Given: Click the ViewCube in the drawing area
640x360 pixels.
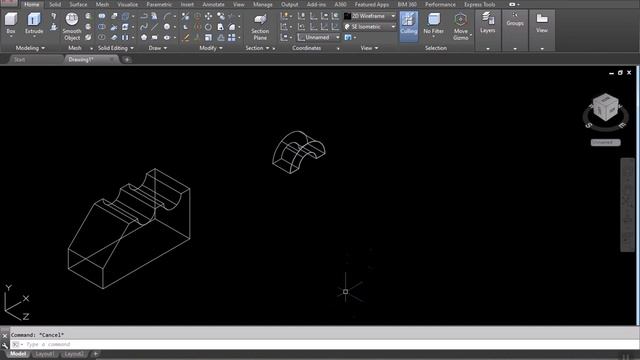Looking at the screenshot, I should pos(605,107).
